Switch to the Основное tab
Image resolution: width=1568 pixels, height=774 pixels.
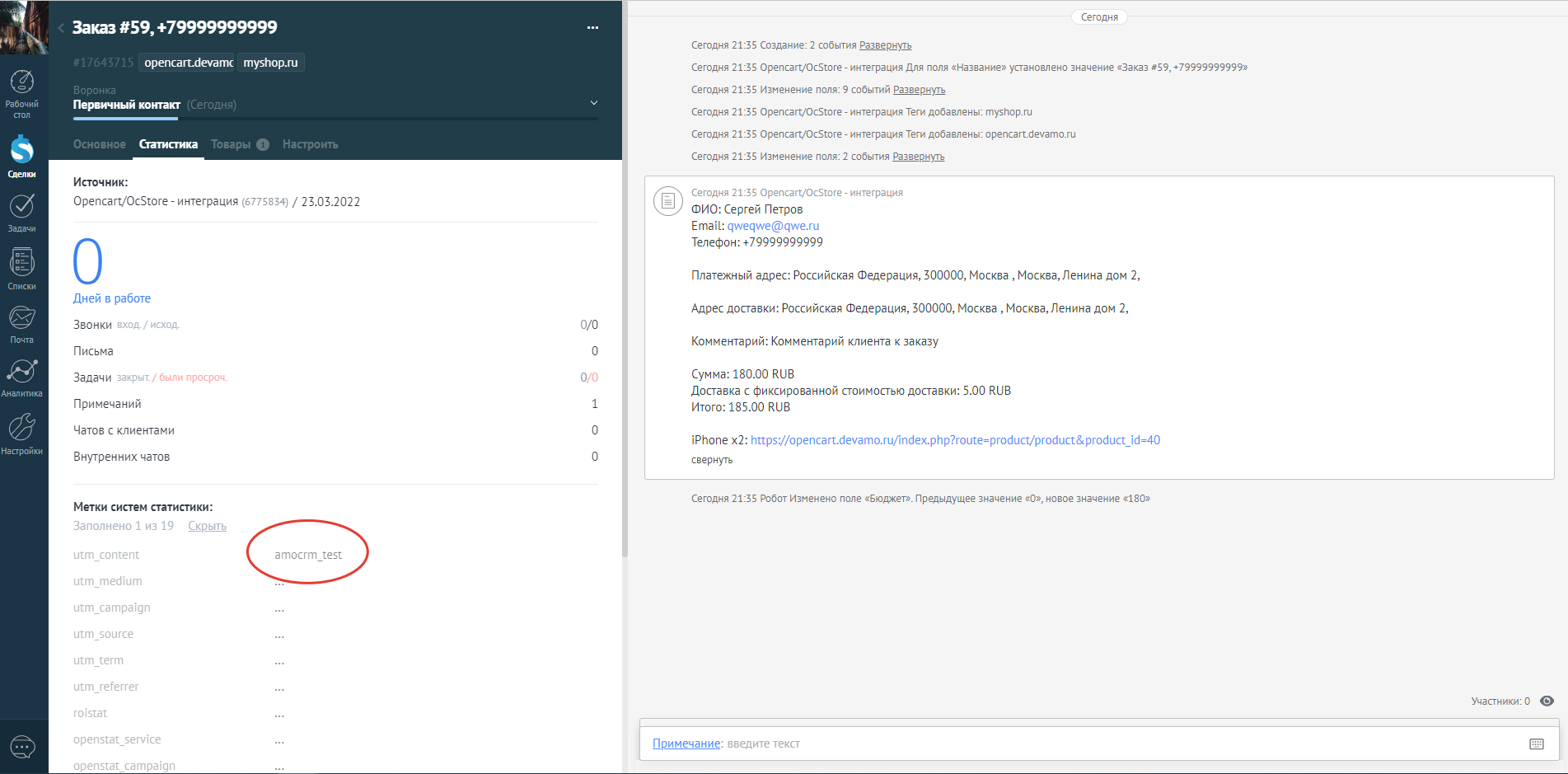[99, 144]
